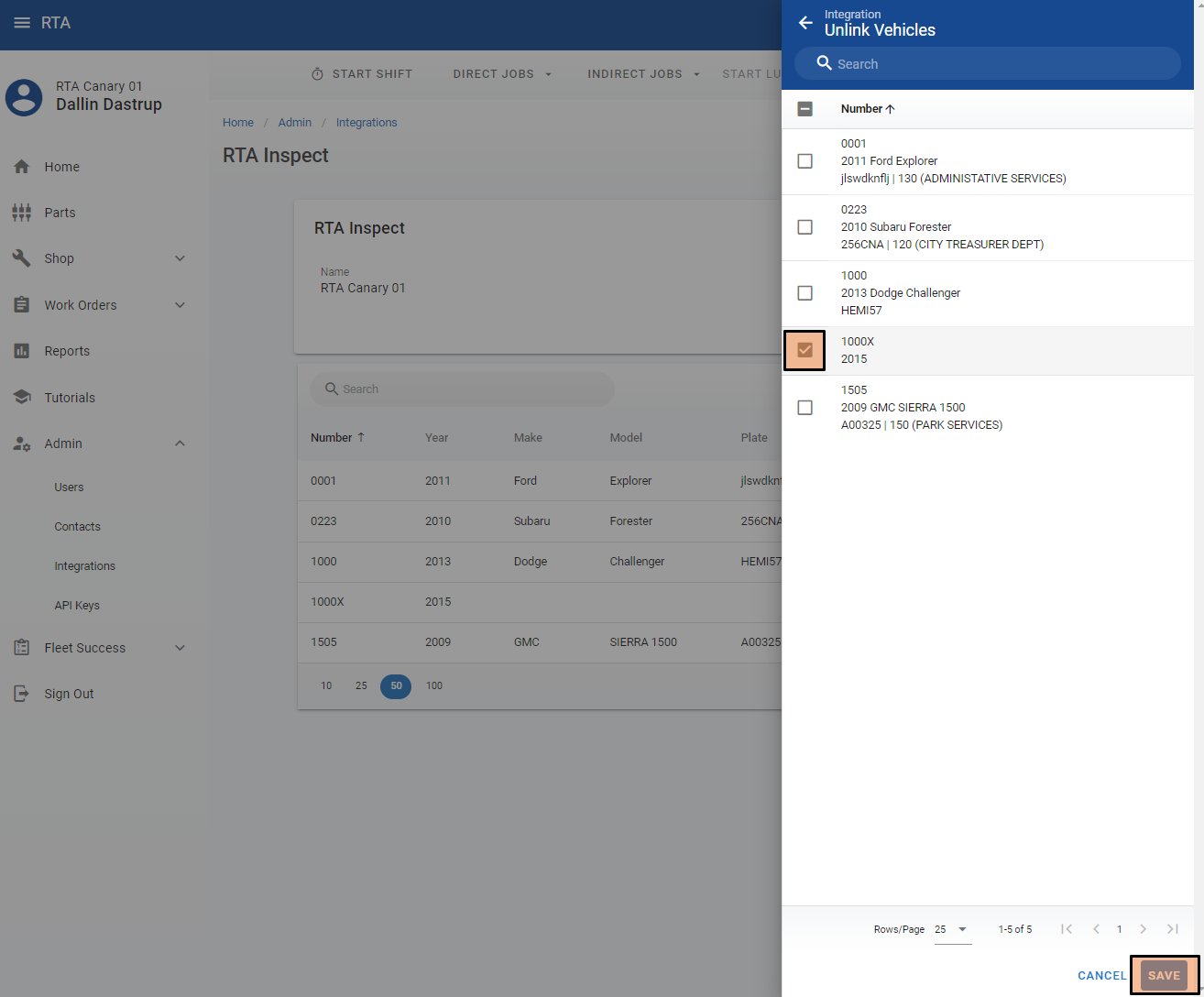This screenshot has height=997, width=1204.
Task: Click the Sign Out icon
Action: [x=22, y=694]
